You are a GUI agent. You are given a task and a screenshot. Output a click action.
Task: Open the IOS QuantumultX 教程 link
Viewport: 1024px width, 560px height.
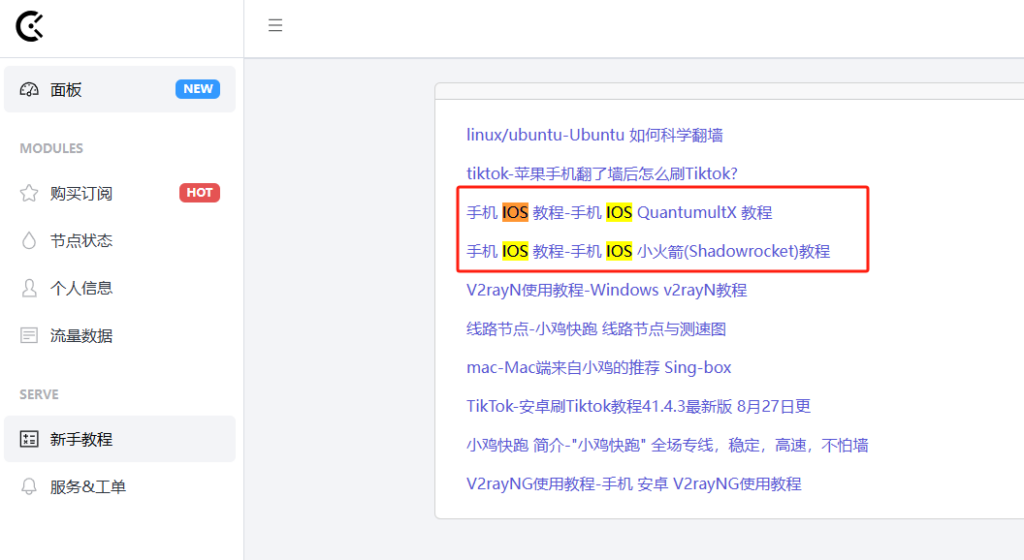click(619, 212)
